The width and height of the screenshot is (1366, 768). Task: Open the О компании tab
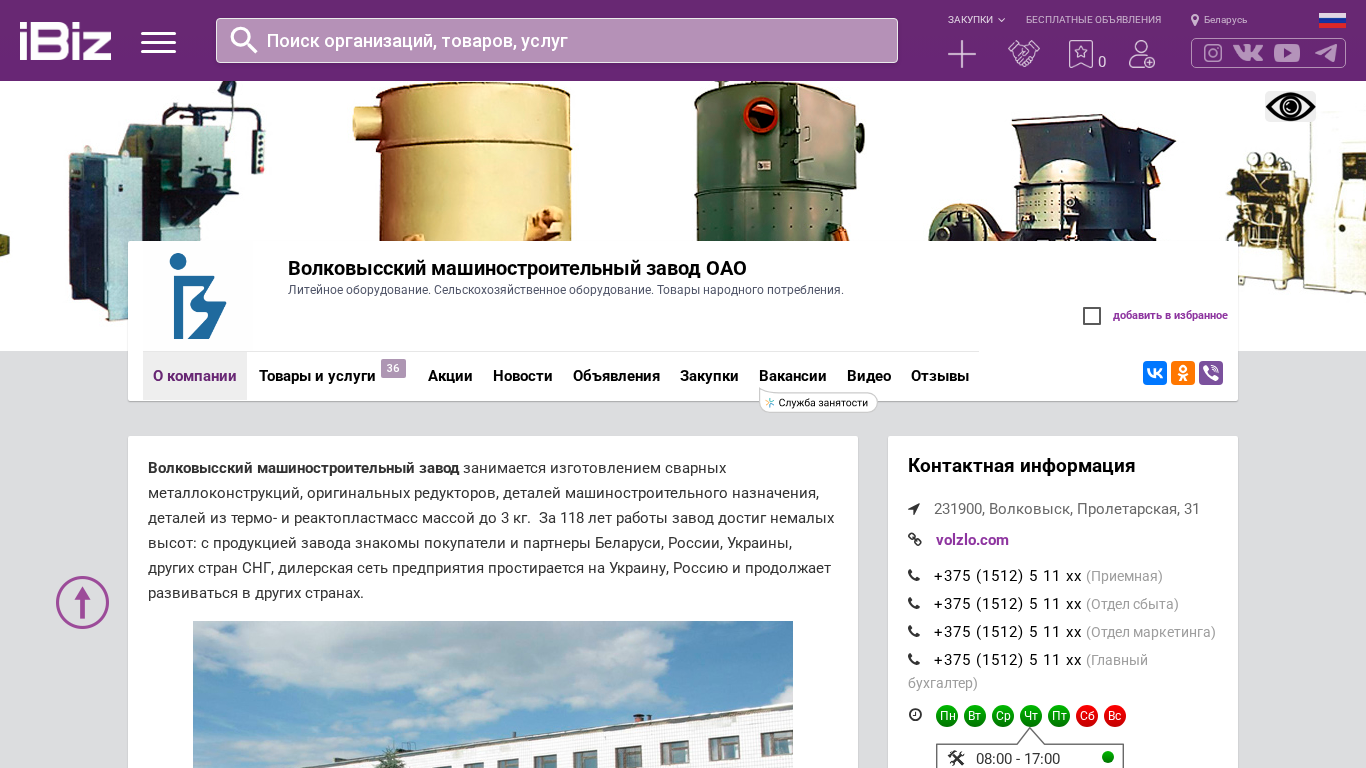(195, 376)
